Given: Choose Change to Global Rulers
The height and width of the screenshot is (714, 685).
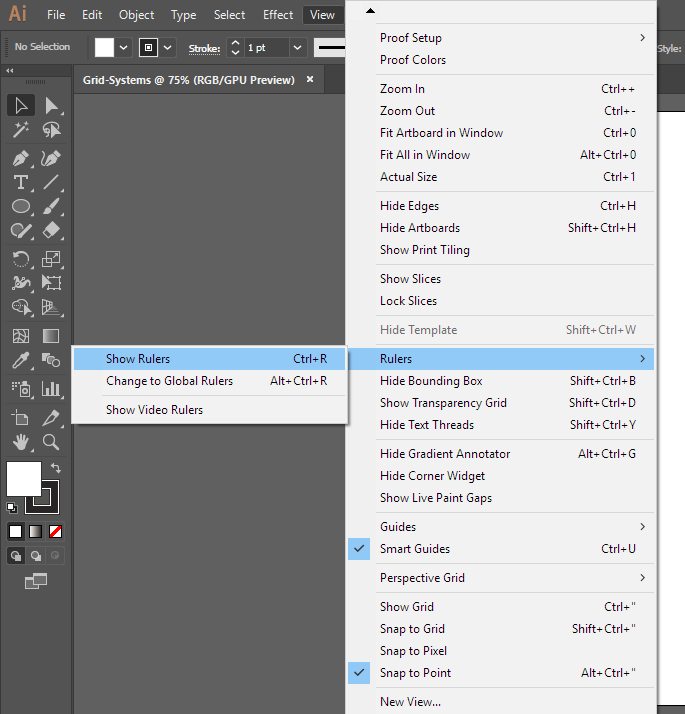Looking at the screenshot, I should (169, 381).
